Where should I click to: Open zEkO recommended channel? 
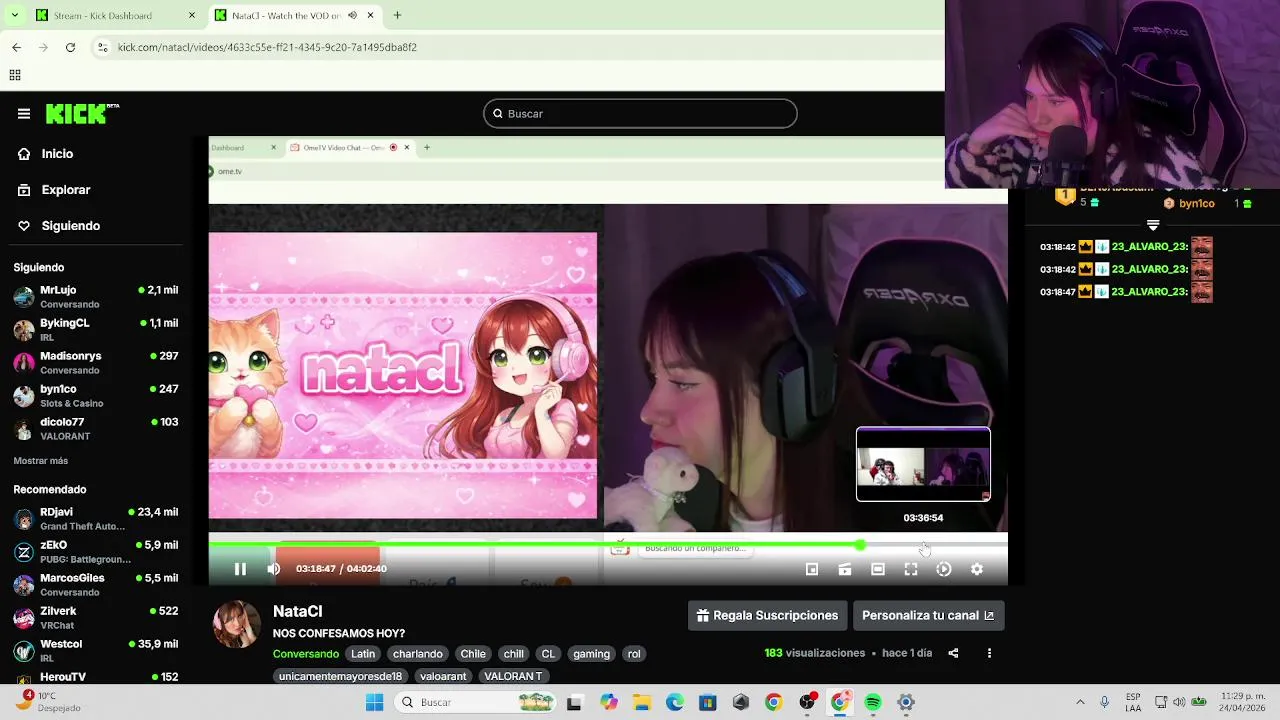click(x=96, y=552)
